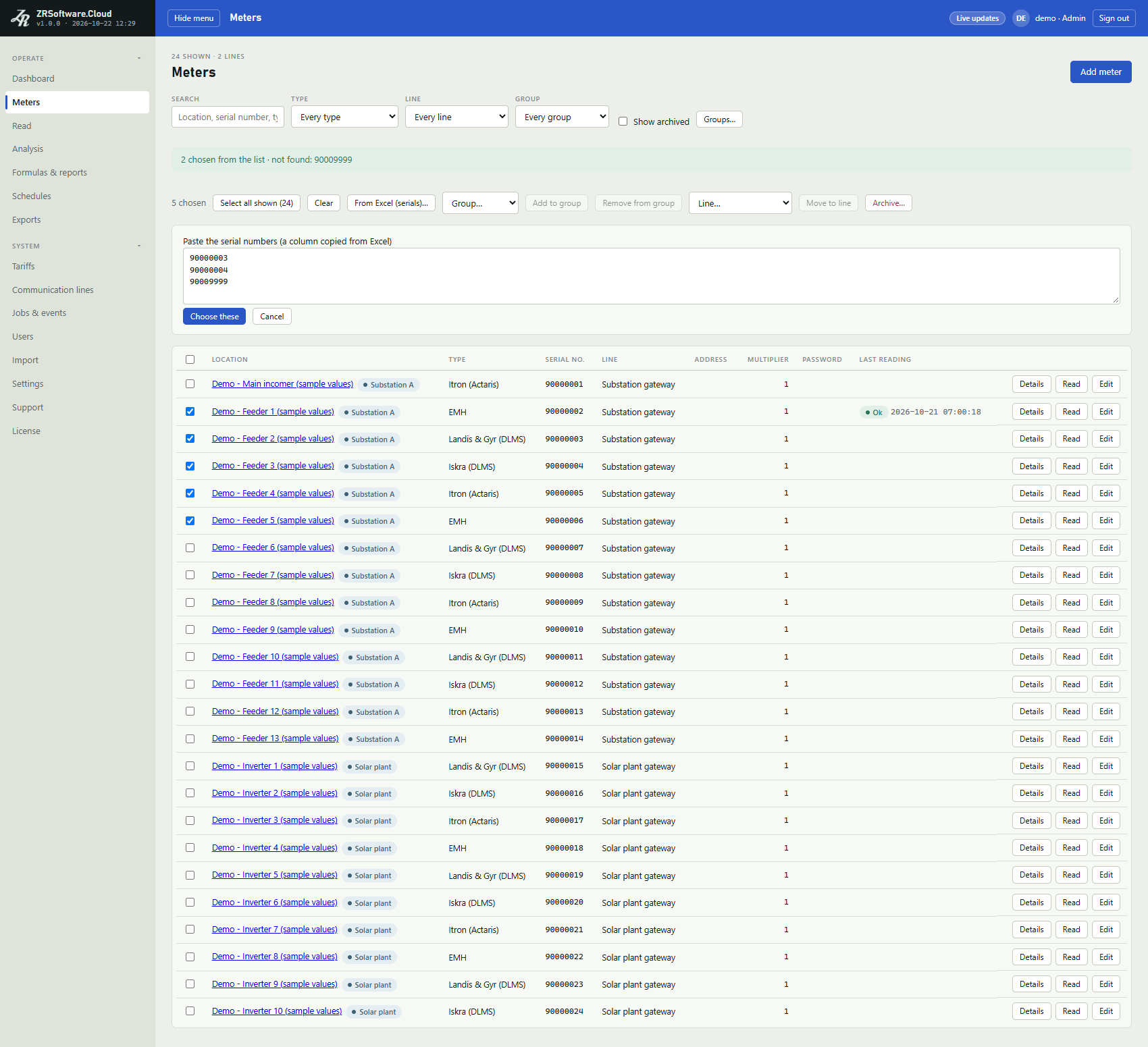Enable the Show archived checkbox
The height and width of the screenshot is (1047, 1148).
623,122
